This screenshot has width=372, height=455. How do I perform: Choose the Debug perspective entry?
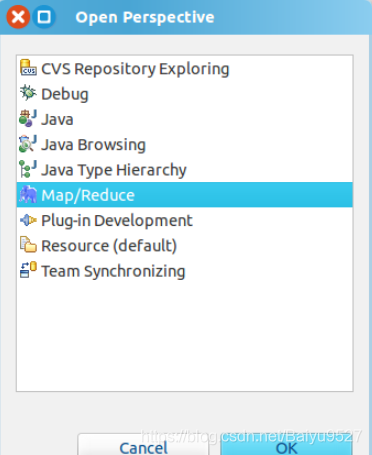point(65,94)
